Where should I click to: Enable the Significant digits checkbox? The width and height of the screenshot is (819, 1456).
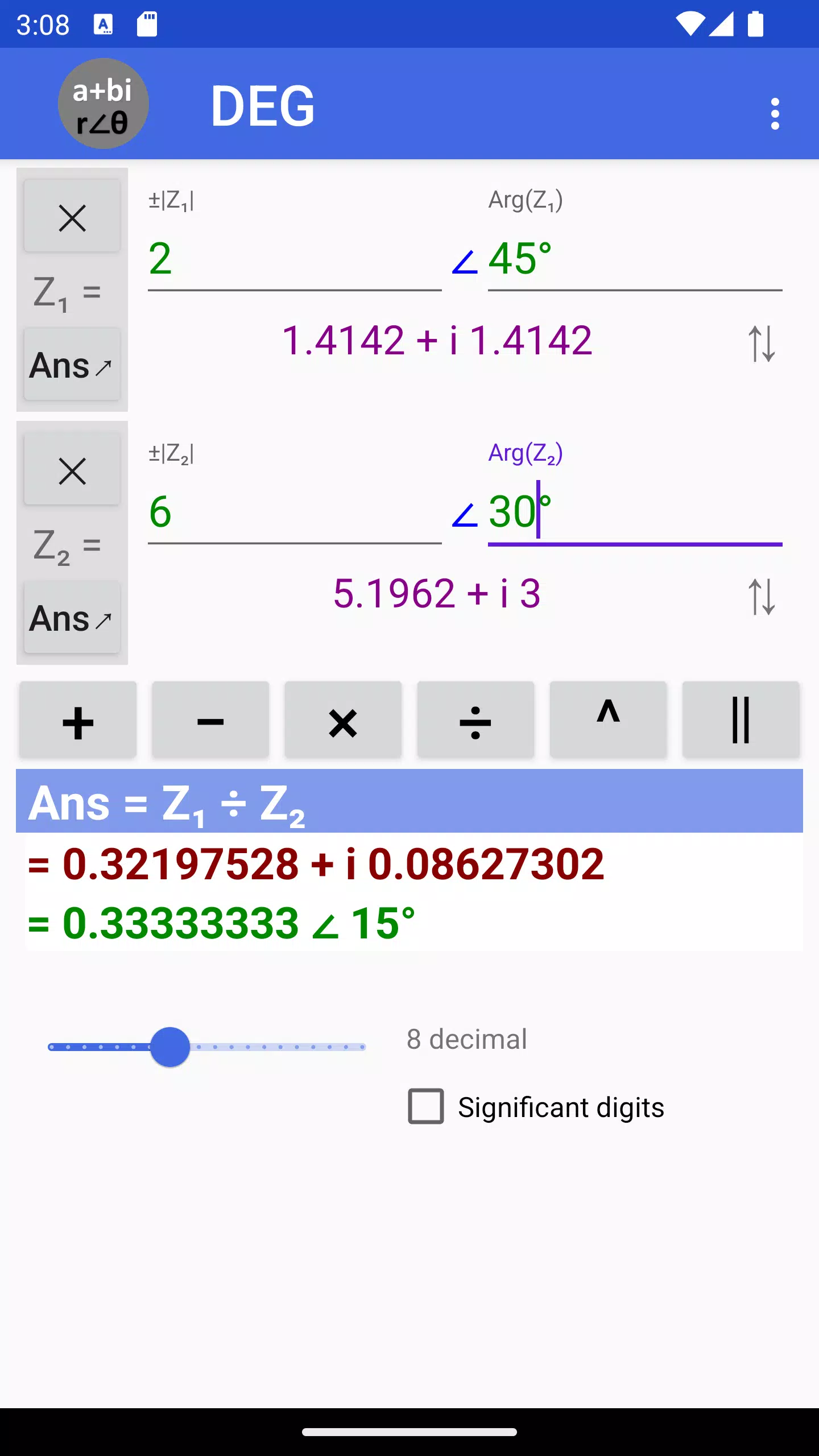click(426, 1106)
